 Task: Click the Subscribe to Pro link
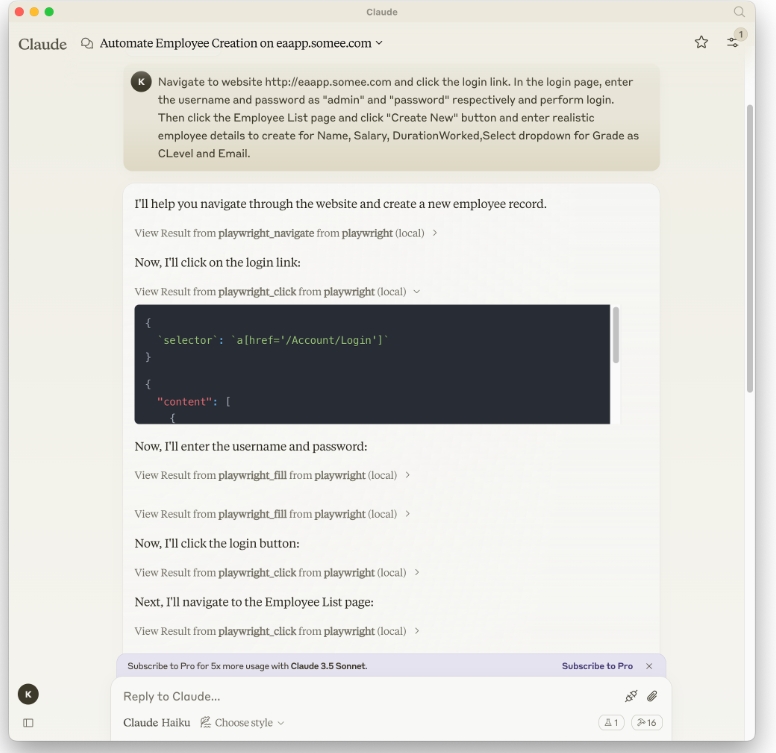[x=597, y=666]
